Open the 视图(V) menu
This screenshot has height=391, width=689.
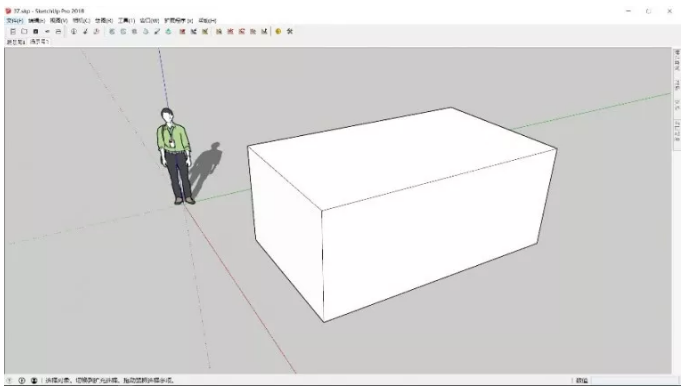click(x=58, y=21)
